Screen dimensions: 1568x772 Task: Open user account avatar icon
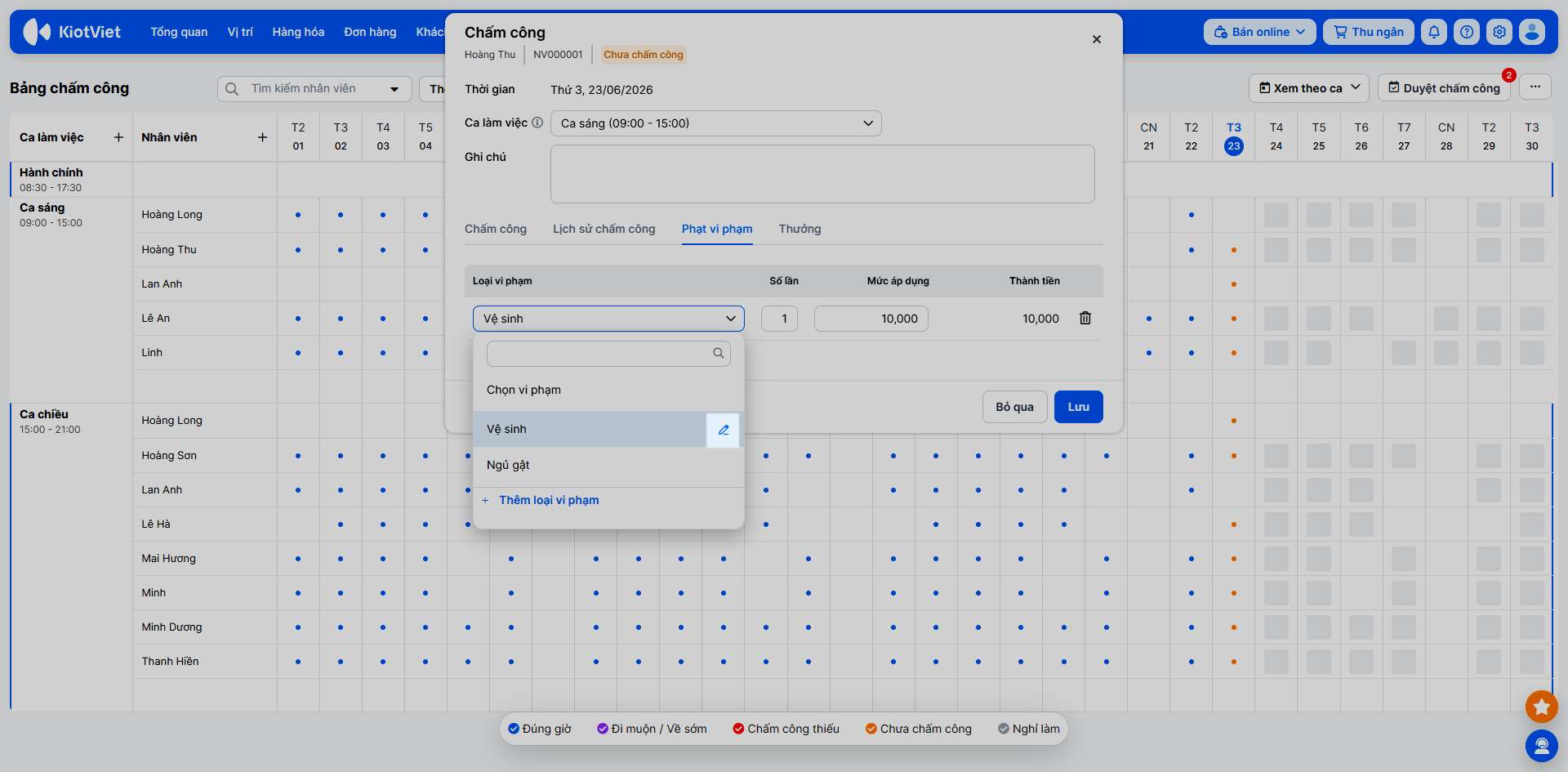pyautogui.click(x=1532, y=32)
